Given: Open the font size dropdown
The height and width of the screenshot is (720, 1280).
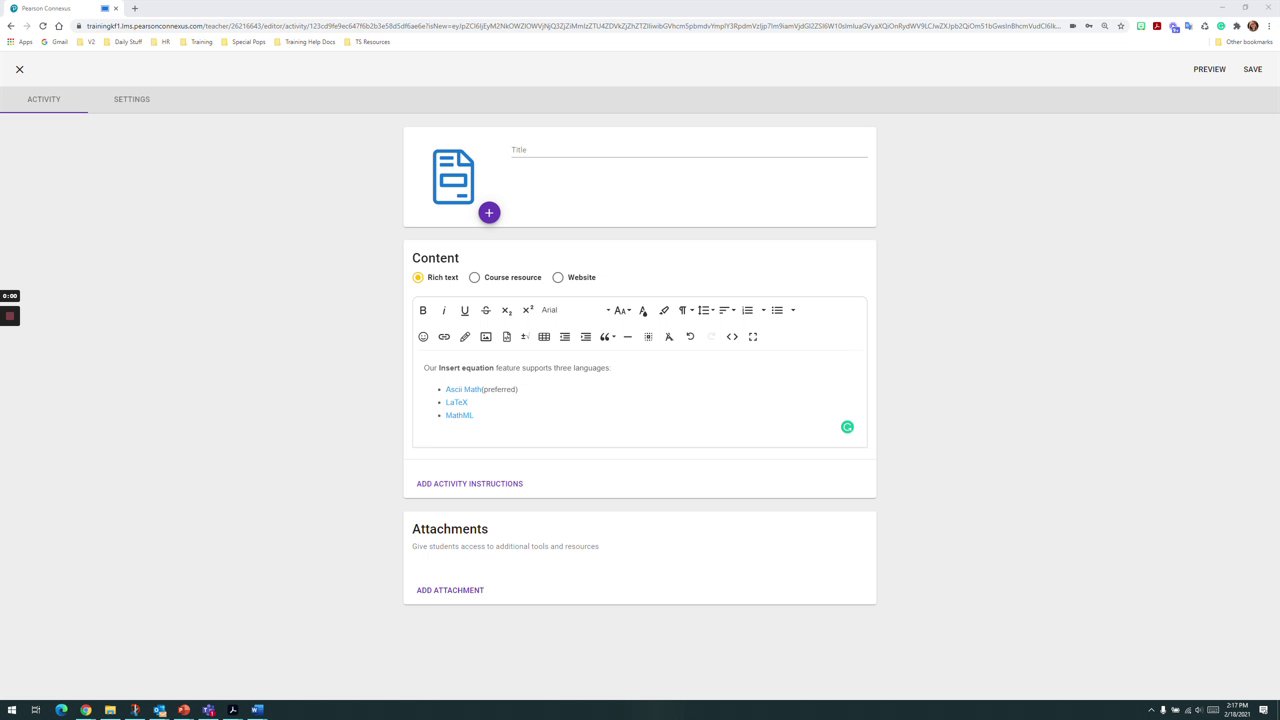Looking at the screenshot, I should click(622, 310).
